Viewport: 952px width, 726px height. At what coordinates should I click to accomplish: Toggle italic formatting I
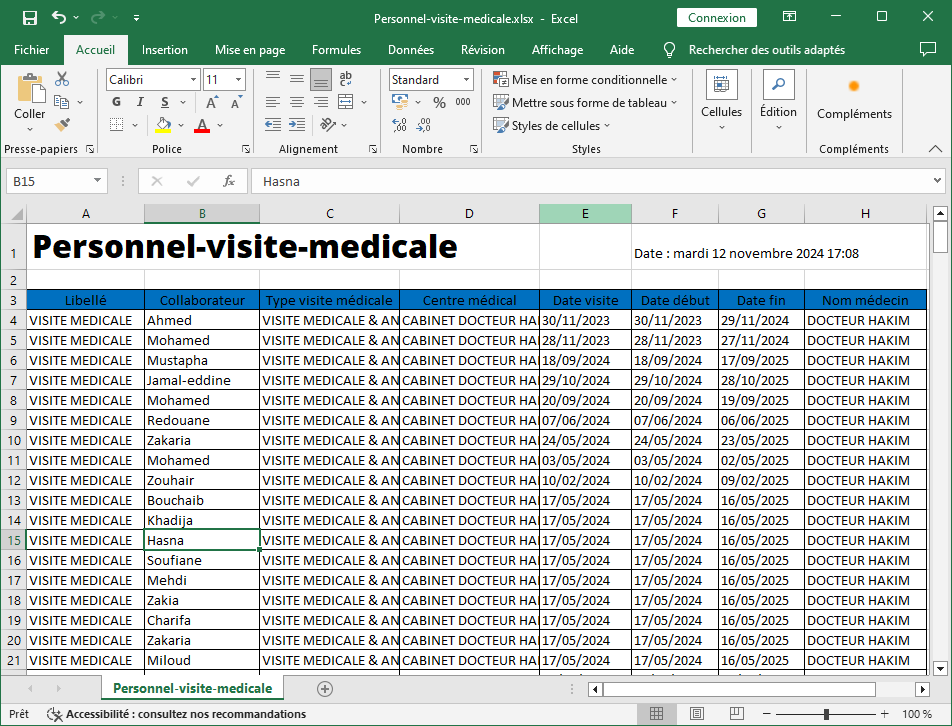coord(140,103)
